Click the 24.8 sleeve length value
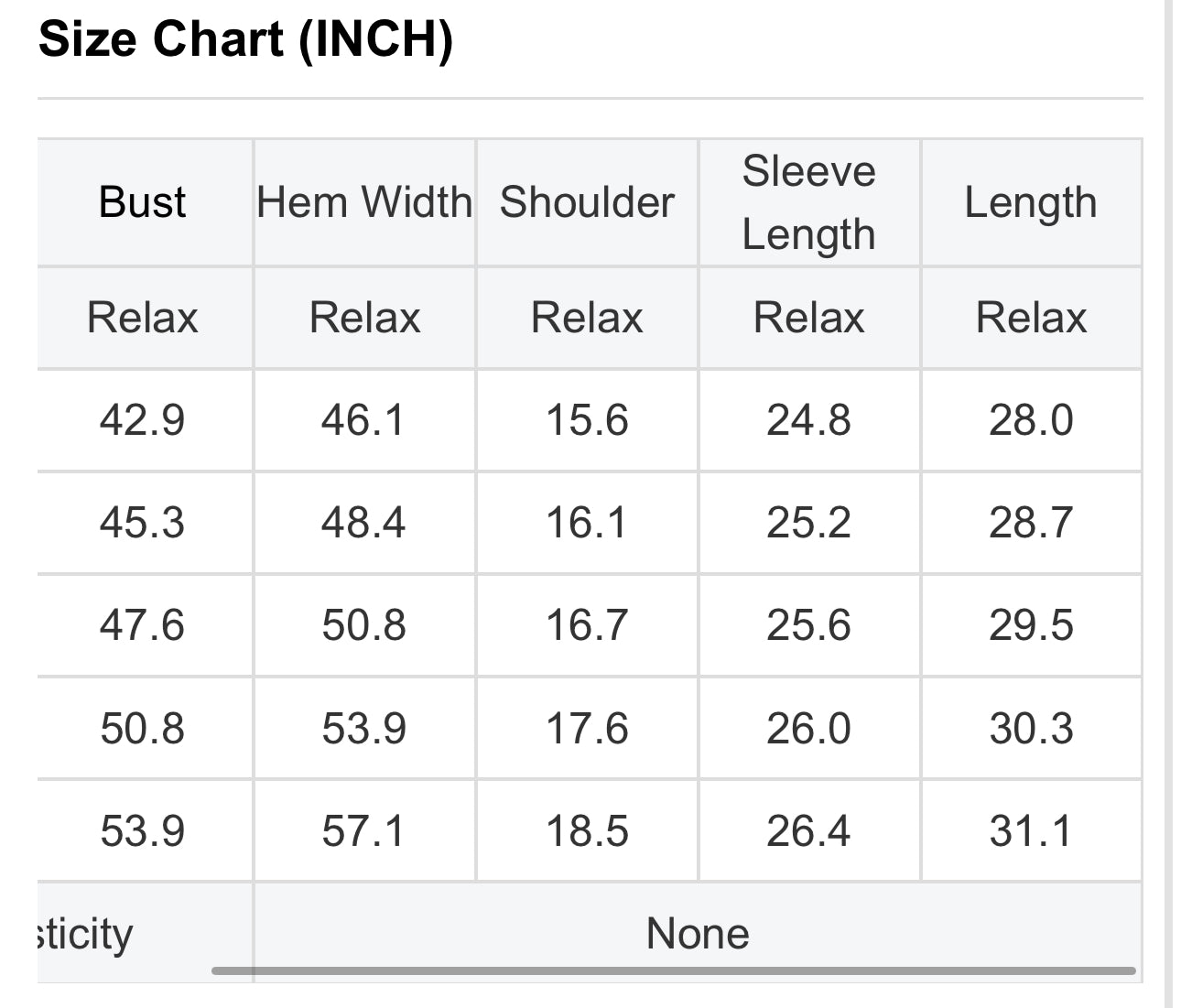Screen dimensions: 1181x1008 808,421
